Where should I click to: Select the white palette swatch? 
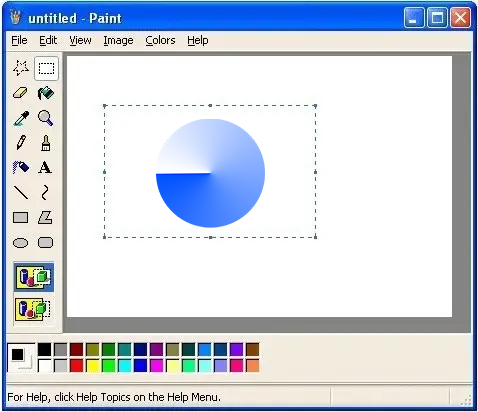click(x=45, y=366)
